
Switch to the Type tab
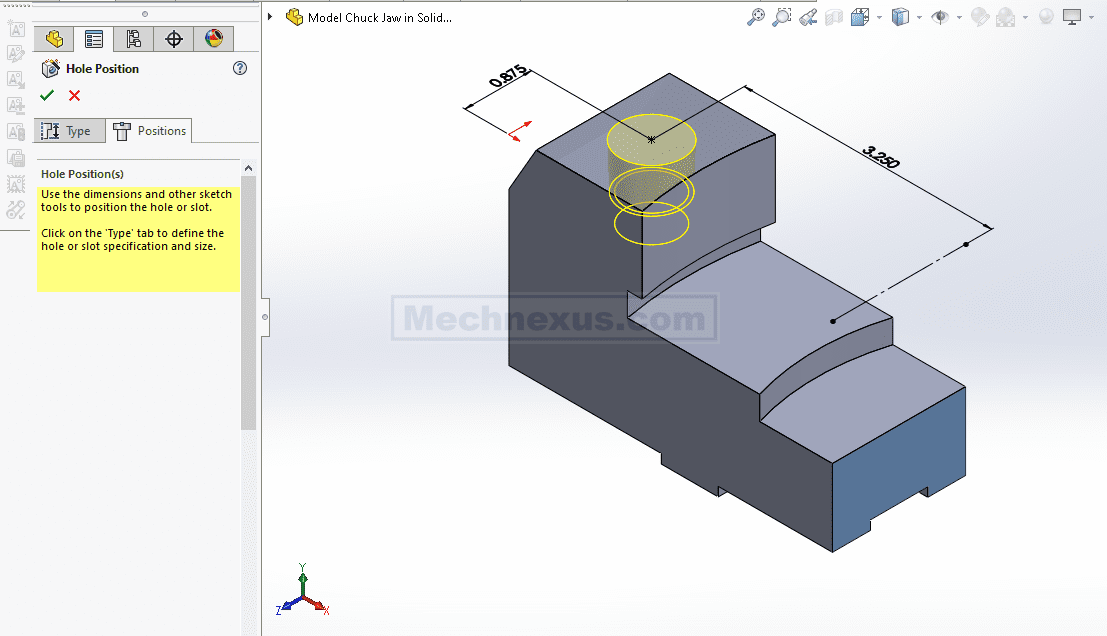pyautogui.click(x=69, y=131)
